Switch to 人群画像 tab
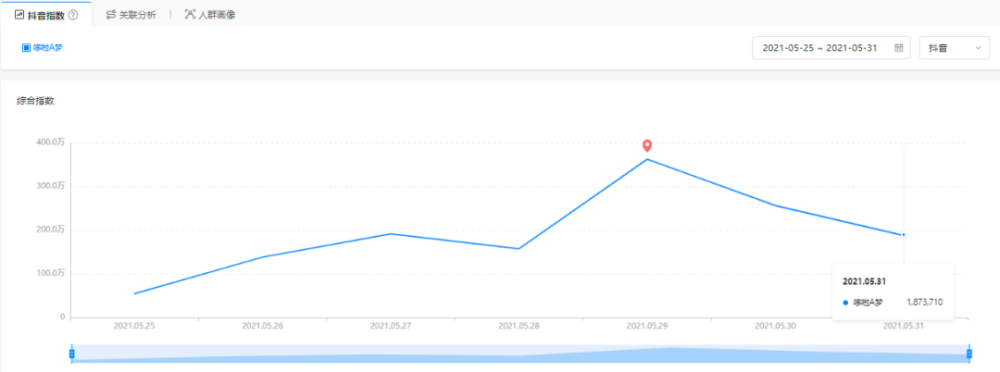The height and width of the screenshot is (372, 1000). [210, 15]
